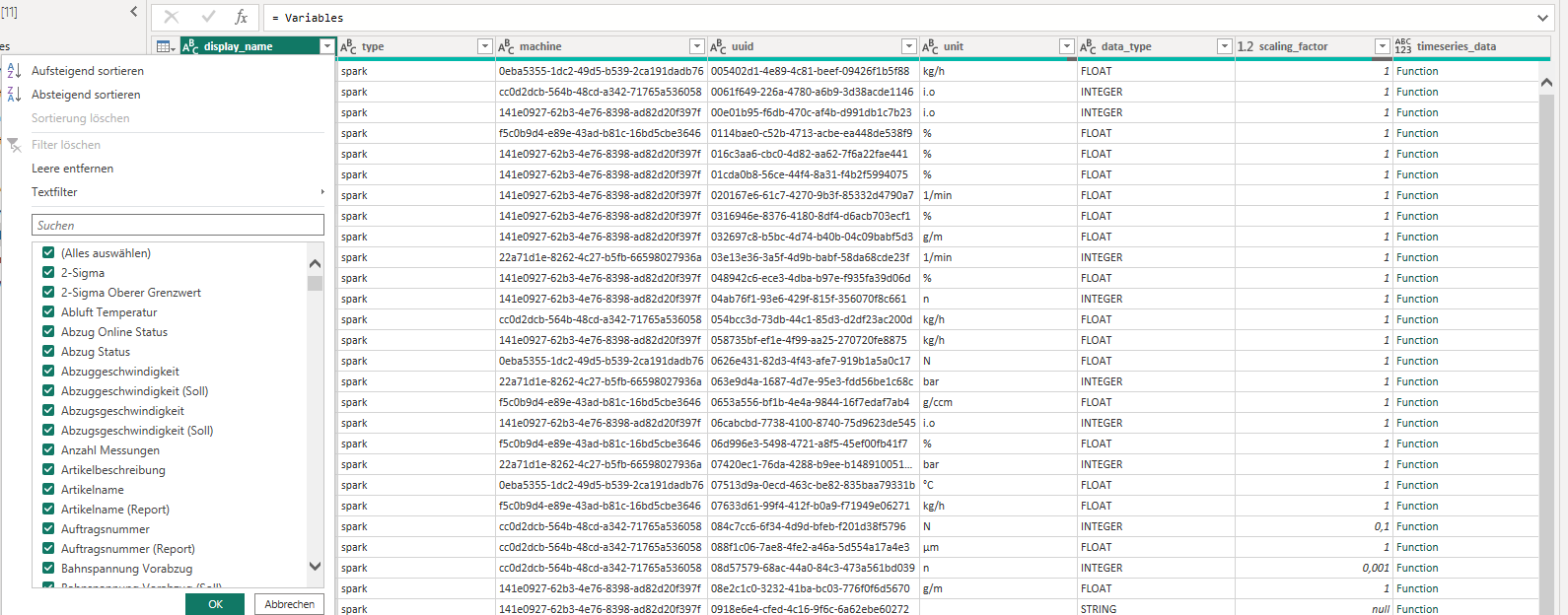Click the OK button
Image resolution: width=1568 pixels, height=615 pixels.
(215, 604)
